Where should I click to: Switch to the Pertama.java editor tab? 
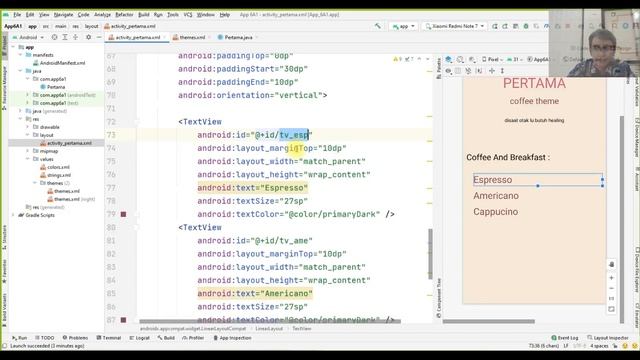click(x=238, y=37)
